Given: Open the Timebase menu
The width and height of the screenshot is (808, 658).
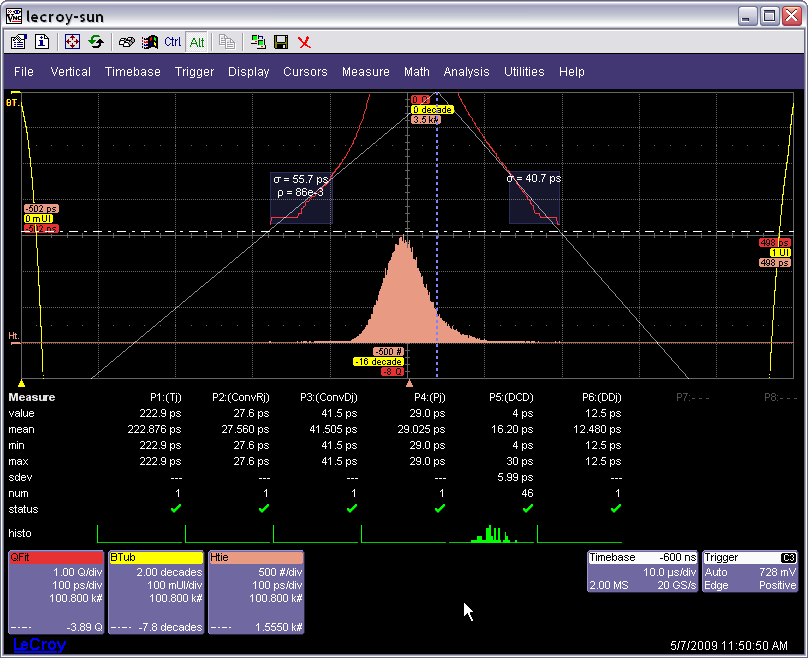Looking at the screenshot, I should (x=132, y=72).
